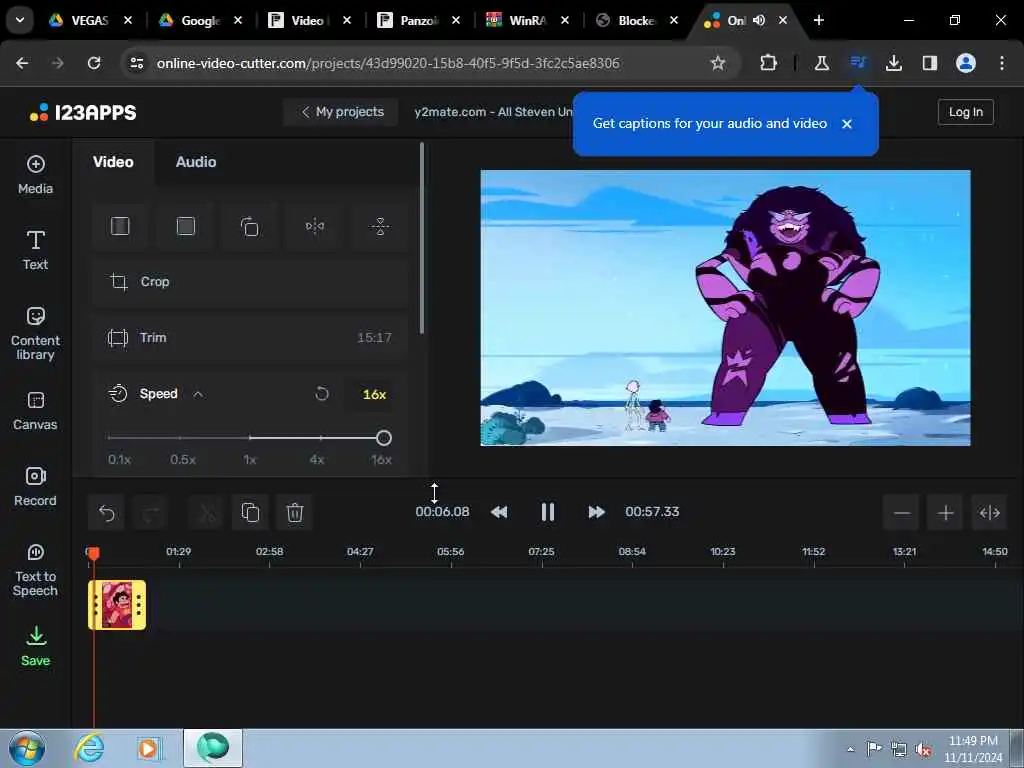Go back to My projects
The image size is (1024, 768).
pos(342,112)
